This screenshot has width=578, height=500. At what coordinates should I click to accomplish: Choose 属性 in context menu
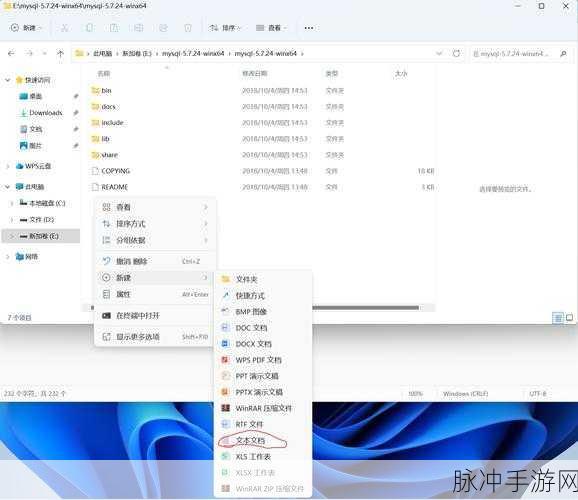click(155, 294)
